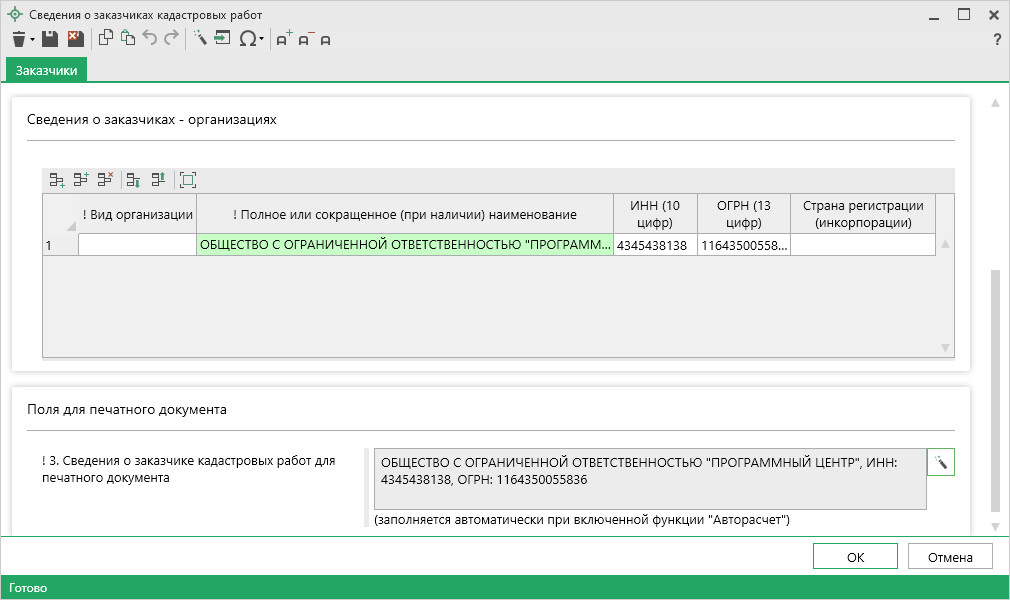Click the paste clipboard icon
This screenshot has width=1010, height=600.
pos(127,39)
